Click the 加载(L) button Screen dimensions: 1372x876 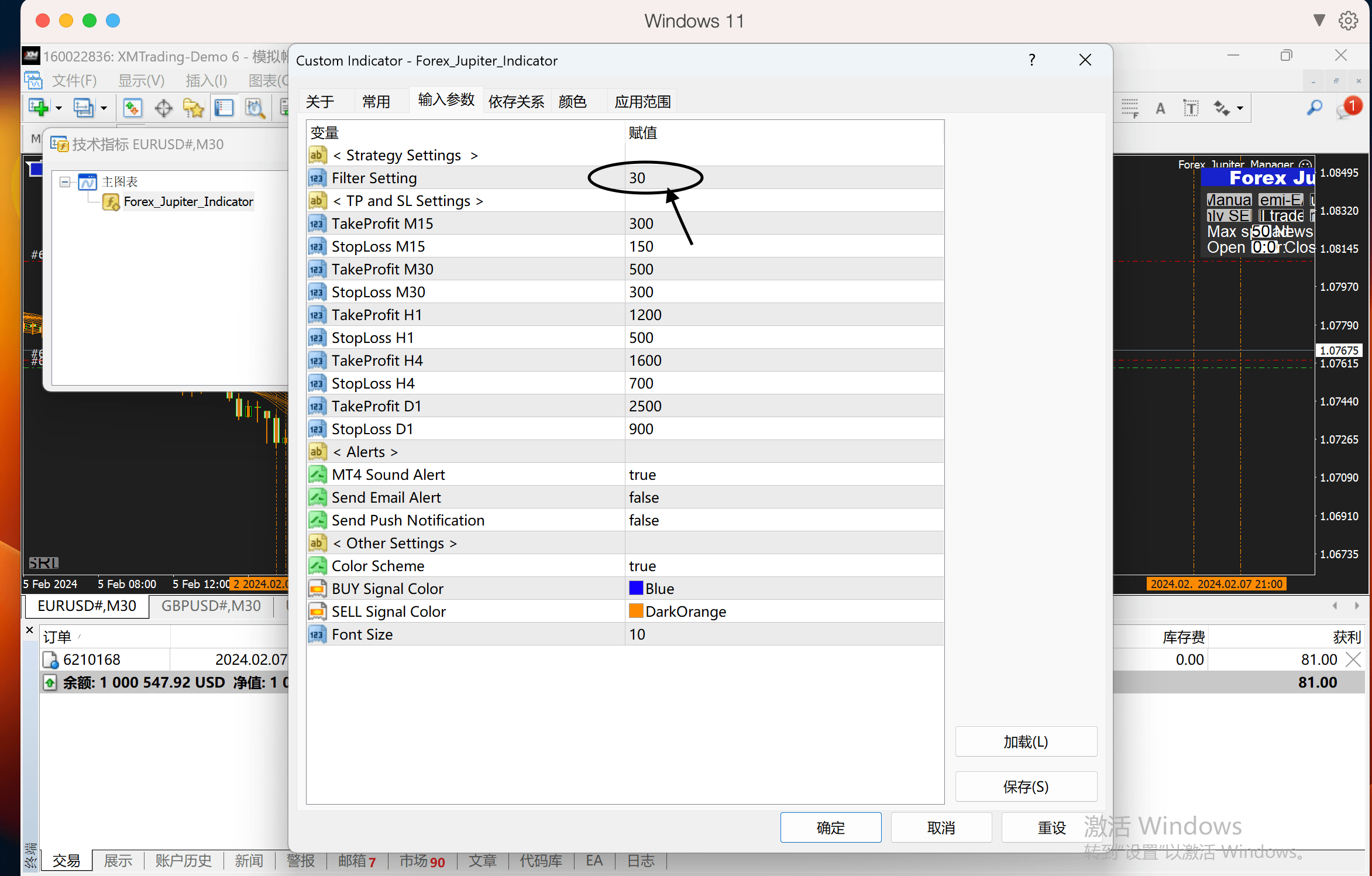click(x=1026, y=742)
